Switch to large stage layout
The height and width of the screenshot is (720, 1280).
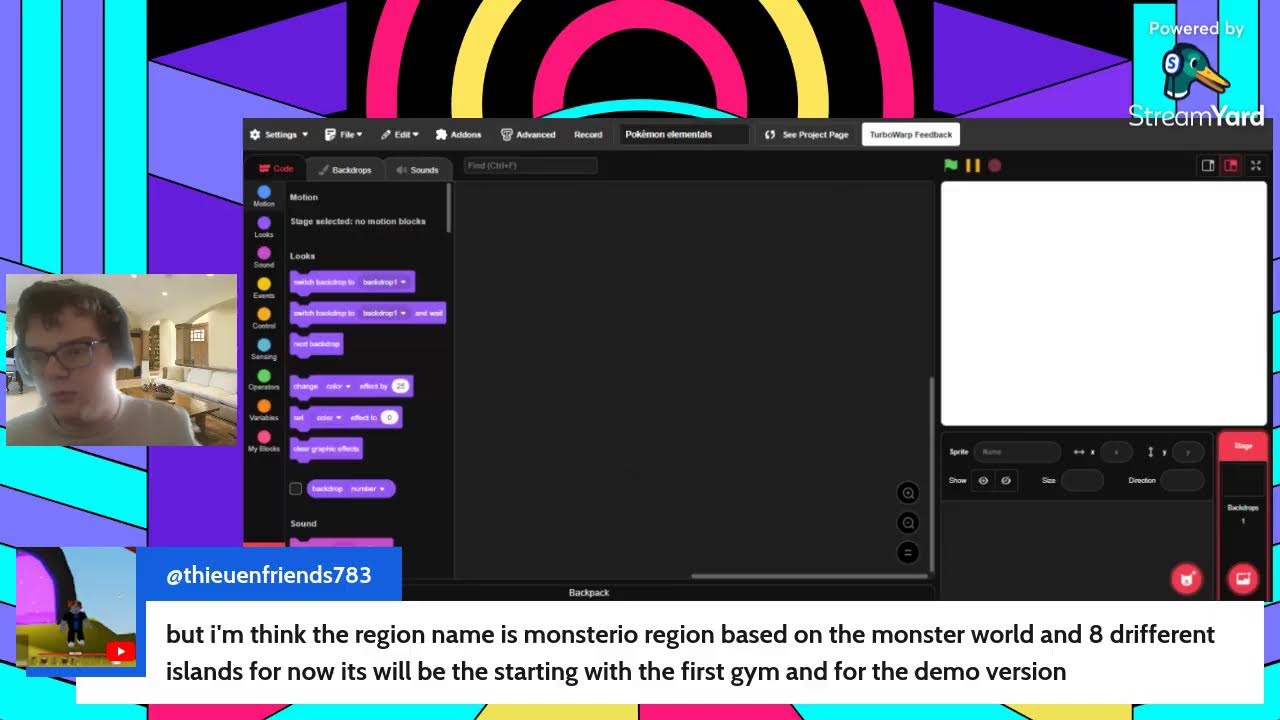[1231, 166]
